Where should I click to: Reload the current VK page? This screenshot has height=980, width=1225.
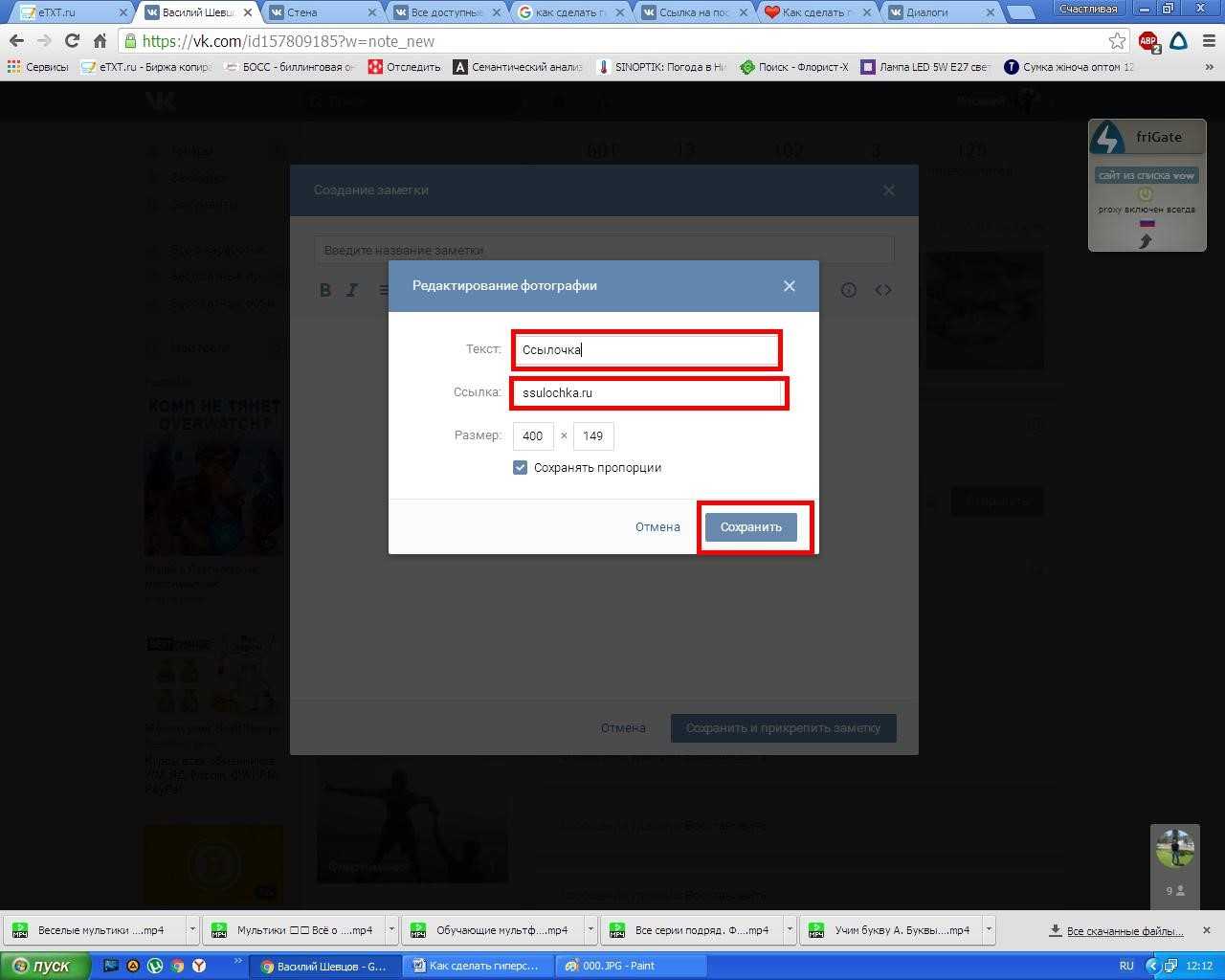click(72, 41)
